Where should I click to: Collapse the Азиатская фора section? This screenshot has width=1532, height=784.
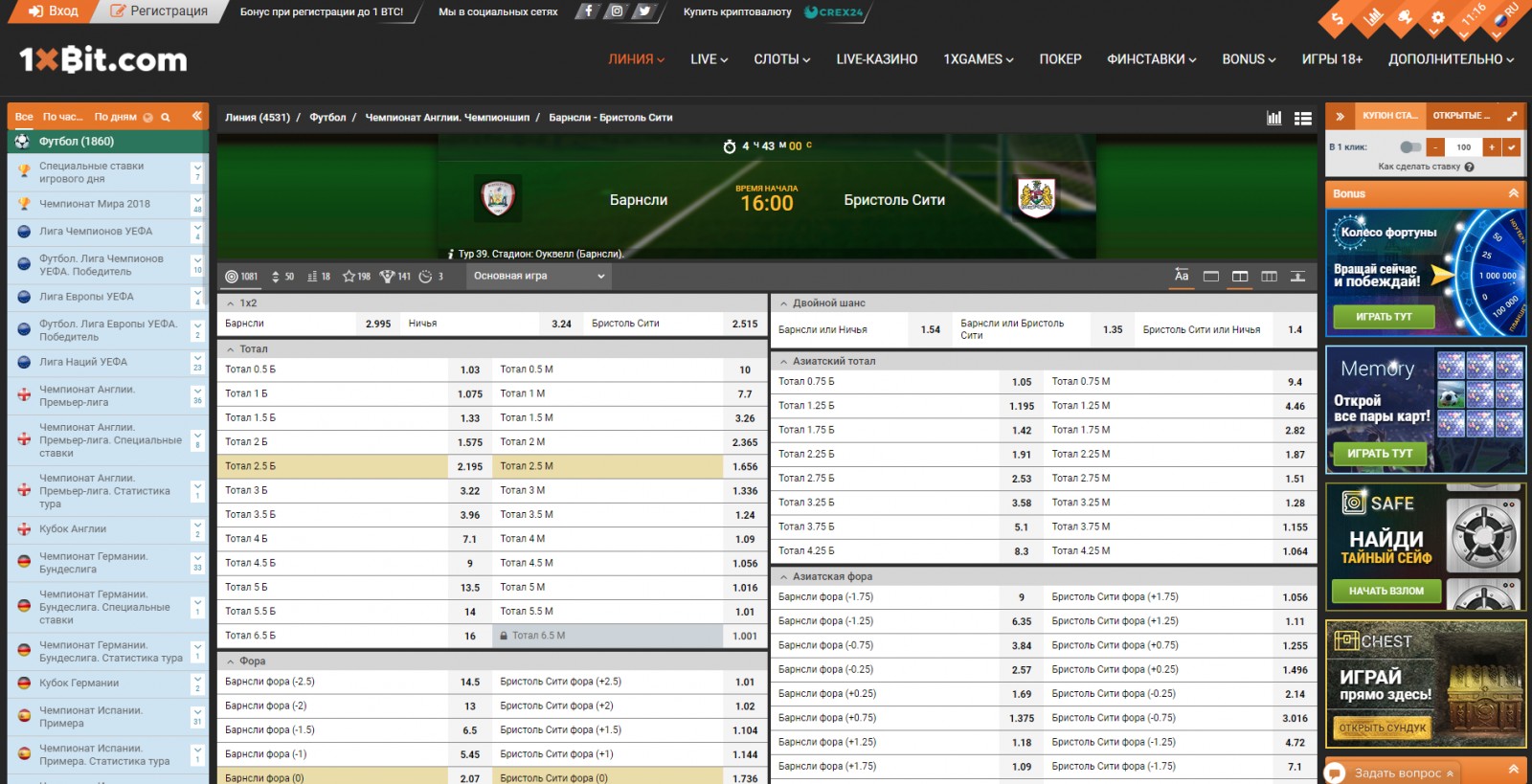coord(783,577)
